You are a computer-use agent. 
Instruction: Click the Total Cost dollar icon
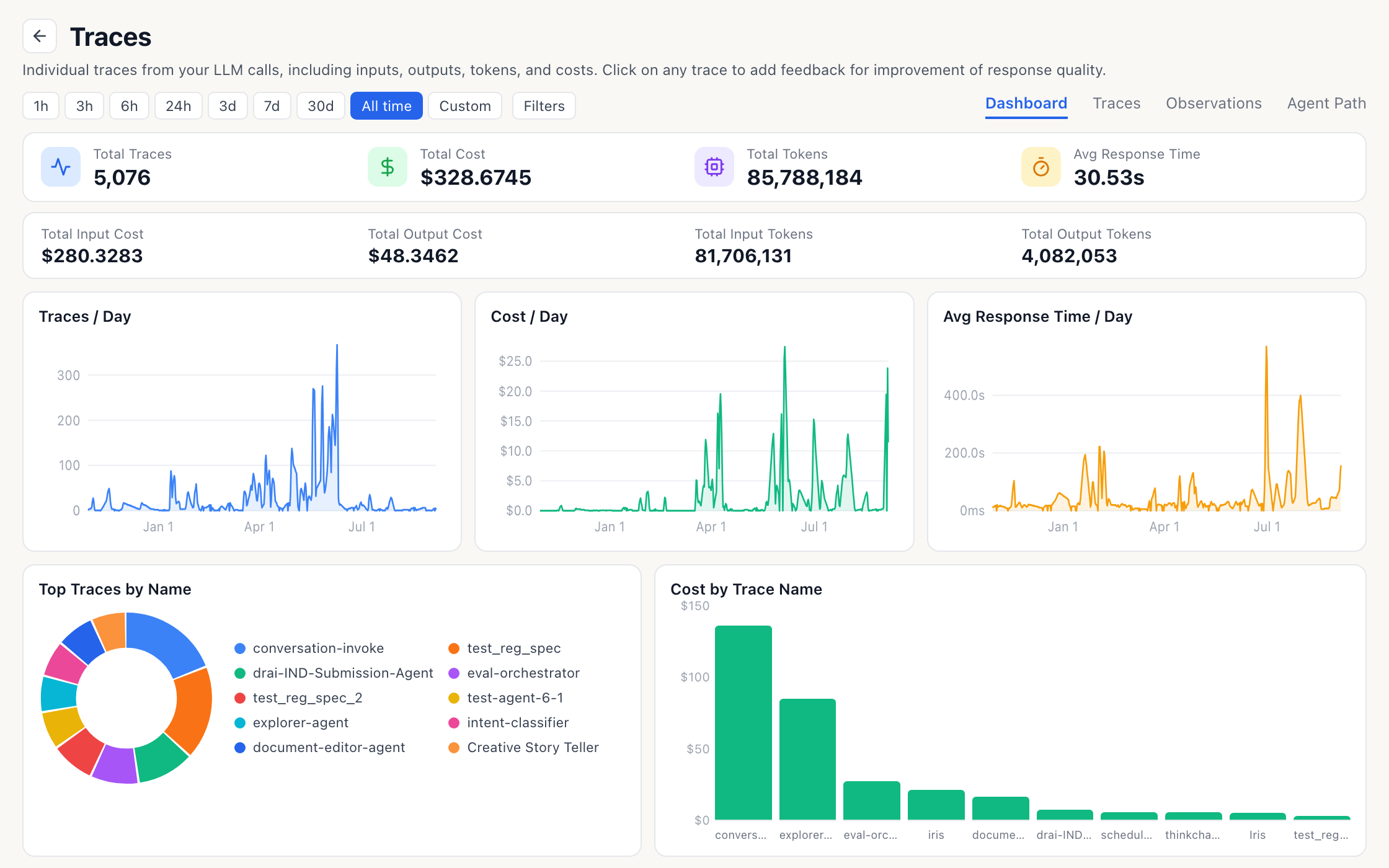tap(388, 167)
